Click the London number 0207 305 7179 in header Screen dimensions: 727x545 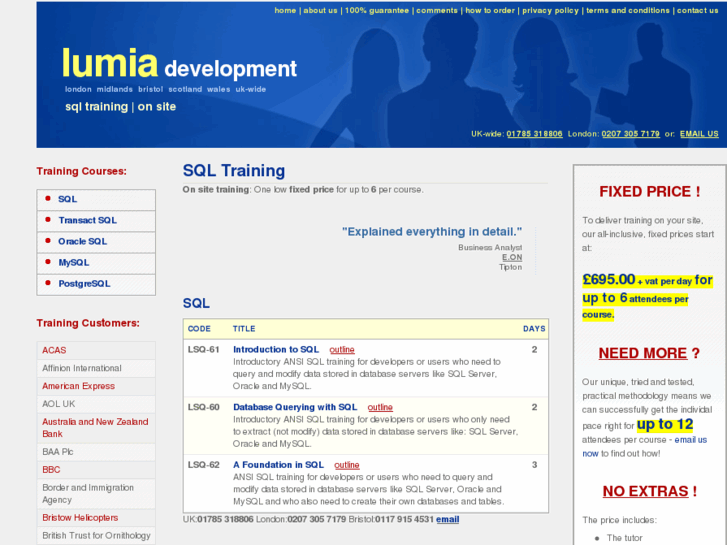tap(631, 134)
